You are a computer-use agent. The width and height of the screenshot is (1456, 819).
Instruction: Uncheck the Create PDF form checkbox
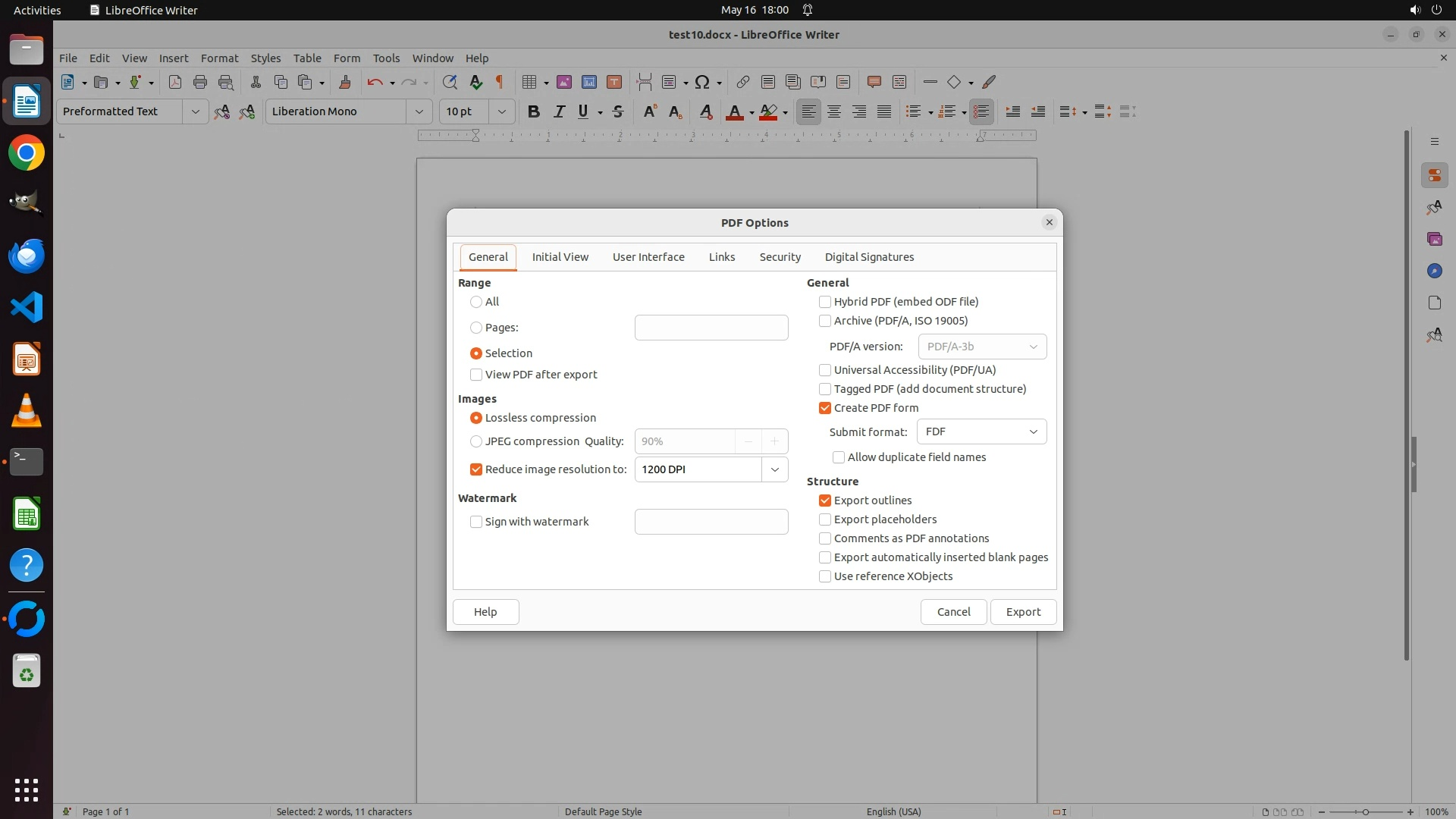(x=825, y=408)
